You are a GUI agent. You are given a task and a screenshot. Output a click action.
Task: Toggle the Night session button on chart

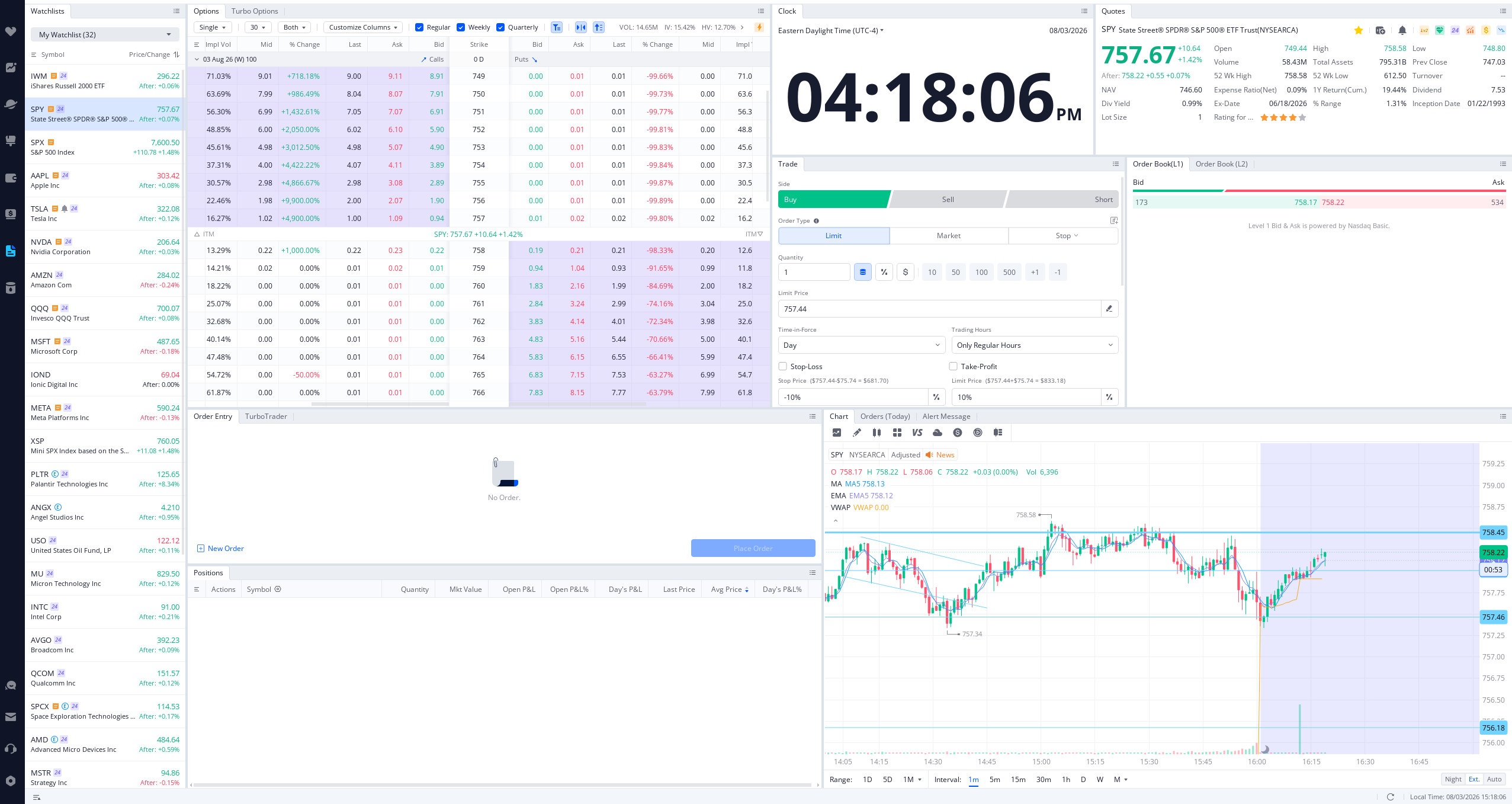click(x=1453, y=779)
